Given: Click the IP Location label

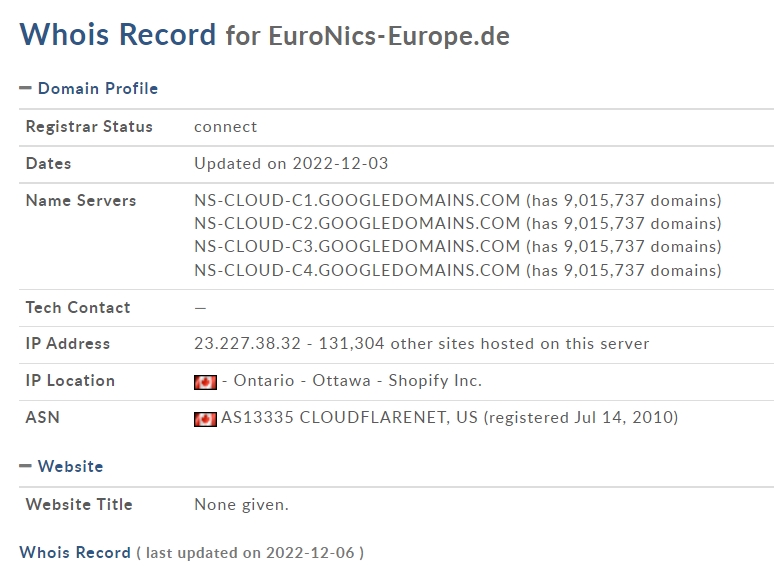Looking at the screenshot, I should [x=70, y=380].
